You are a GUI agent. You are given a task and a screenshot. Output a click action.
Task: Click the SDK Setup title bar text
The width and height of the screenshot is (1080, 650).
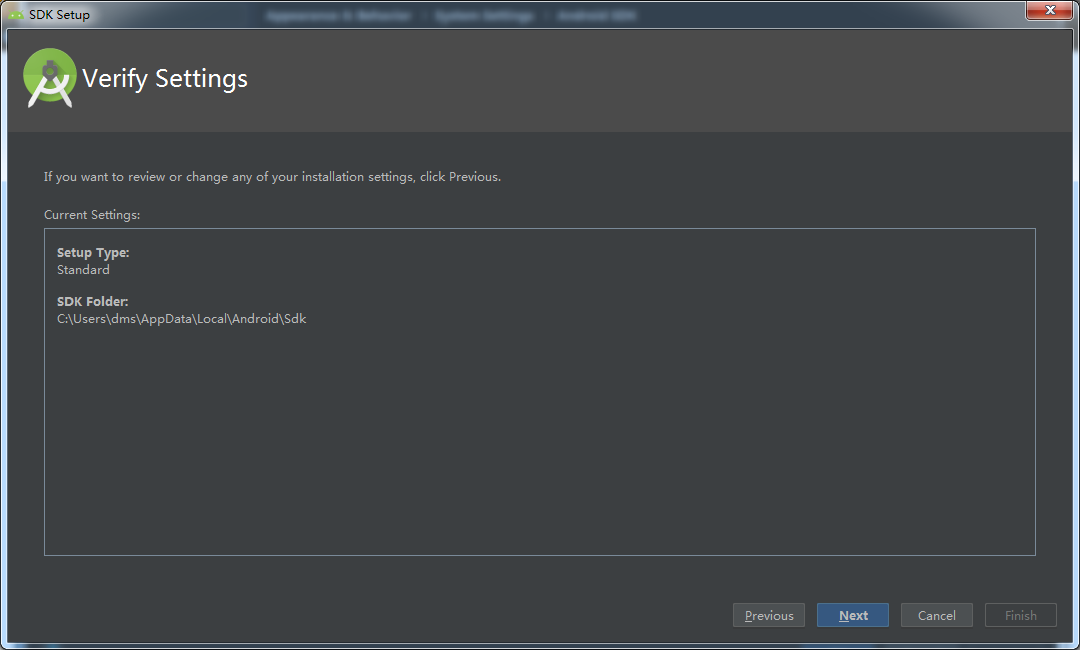(58, 14)
